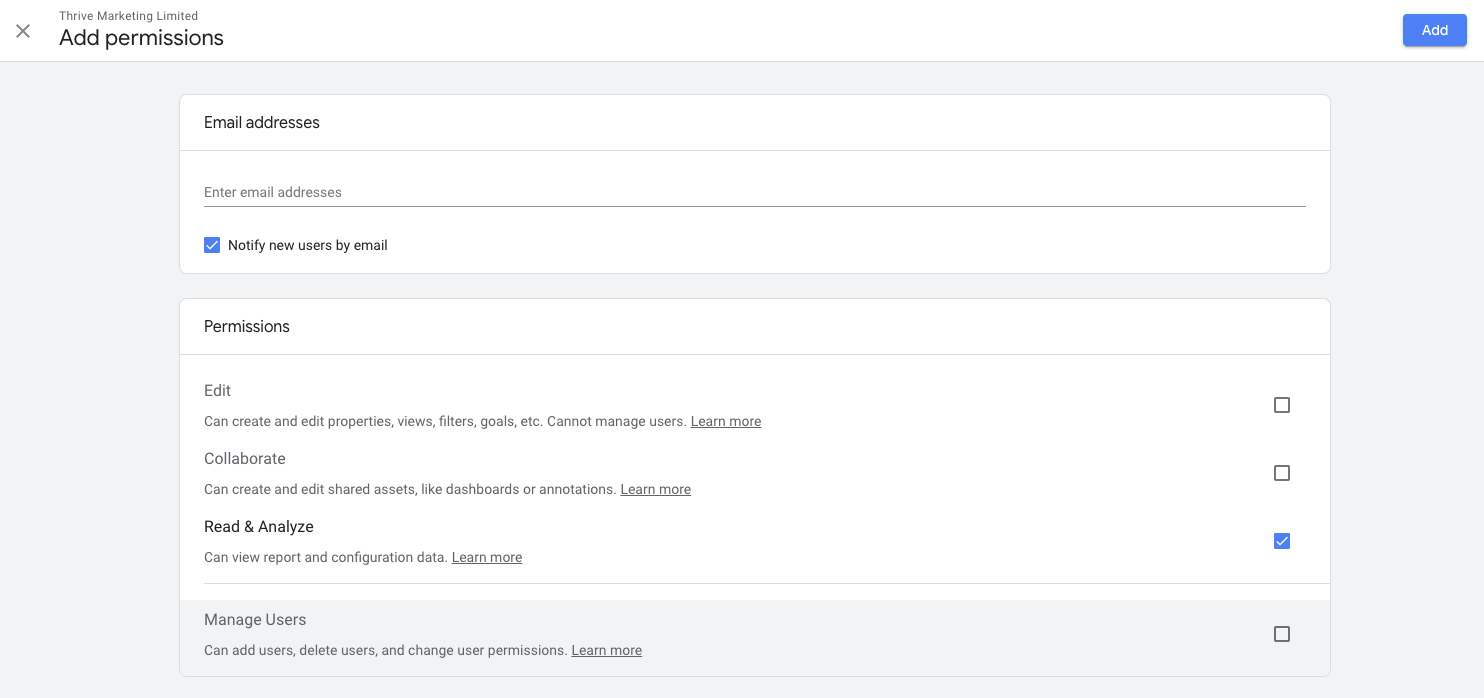Click the Manage Users label
This screenshot has height=698, width=1484.
pyautogui.click(x=255, y=619)
